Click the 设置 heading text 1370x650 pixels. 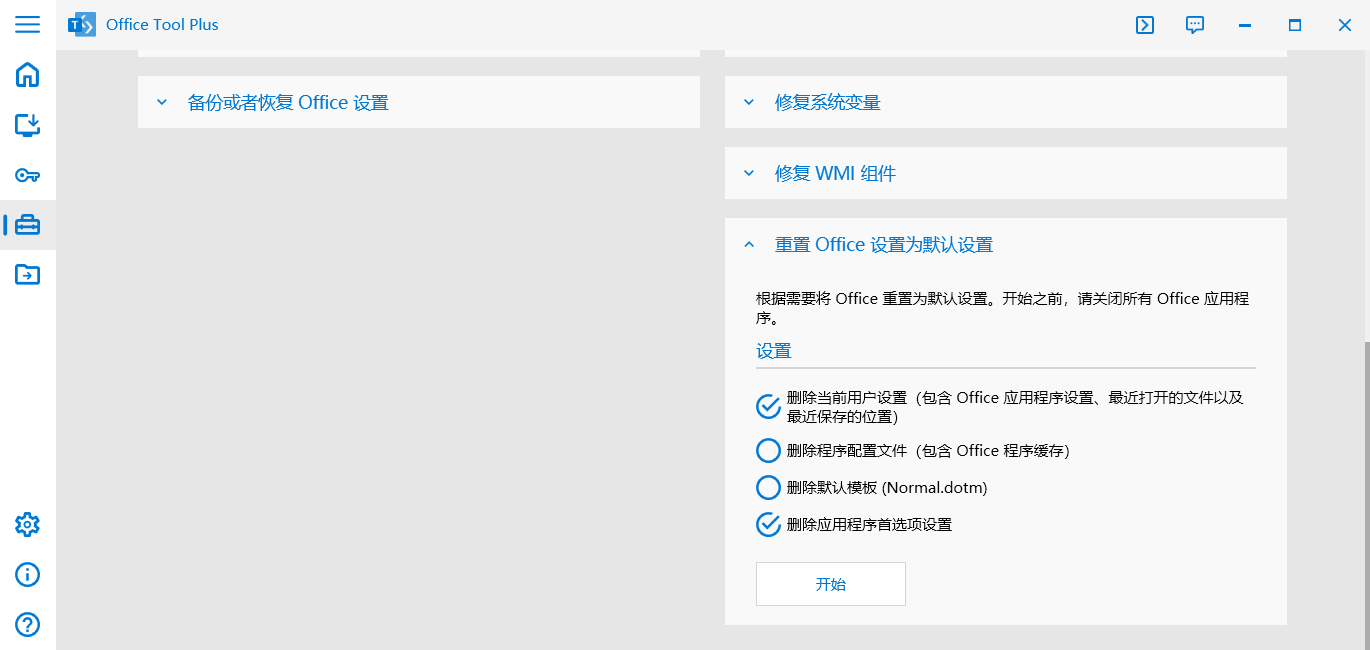[774, 351]
